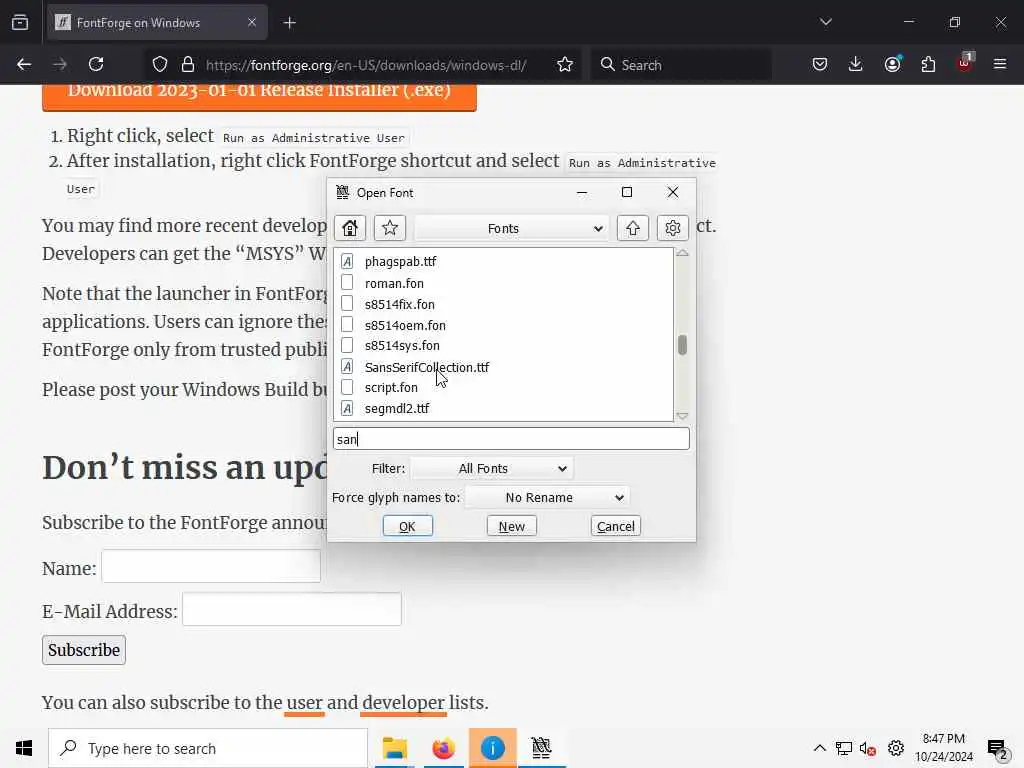Image resolution: width=1024 pixels, height=768 pixels.
Task: Open the 'user' mailing list link
Action: tap(304, 703)
